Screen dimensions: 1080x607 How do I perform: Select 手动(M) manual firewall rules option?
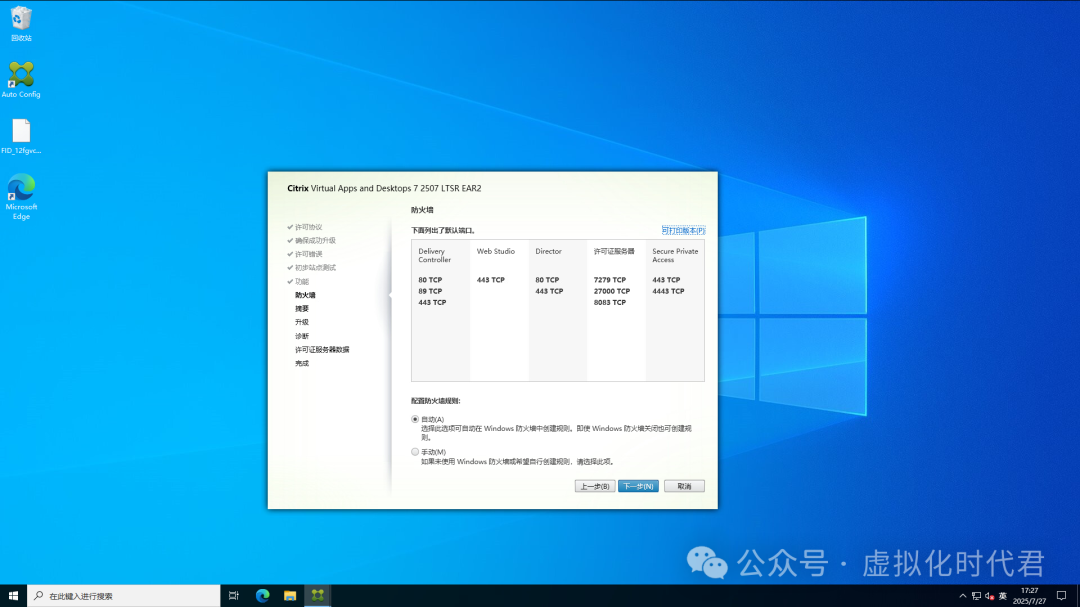(415, 452)
